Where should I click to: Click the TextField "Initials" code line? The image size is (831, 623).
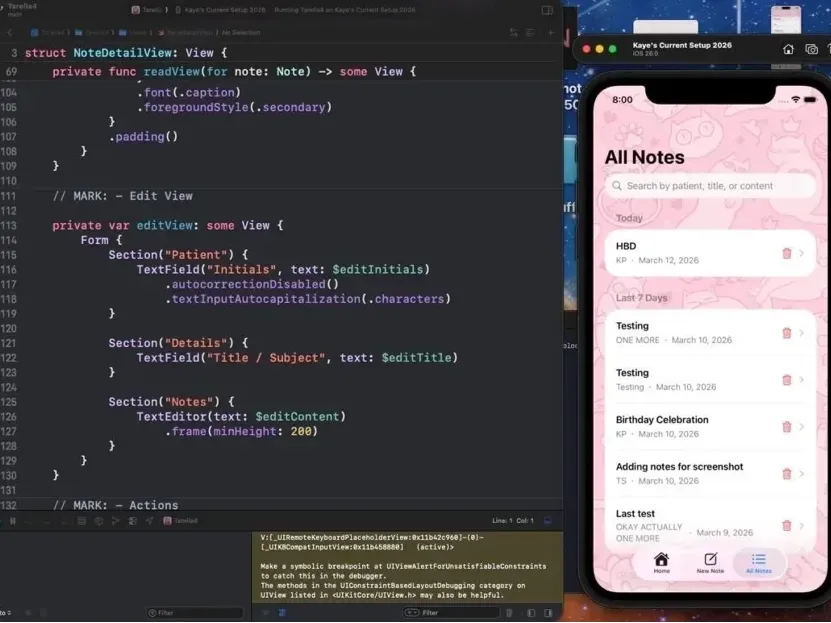tap(283, 270)
